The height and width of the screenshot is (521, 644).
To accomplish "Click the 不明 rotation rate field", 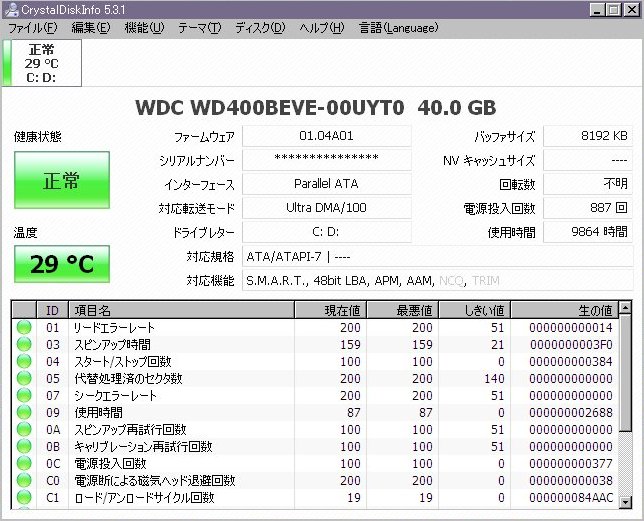I will 588,184.
